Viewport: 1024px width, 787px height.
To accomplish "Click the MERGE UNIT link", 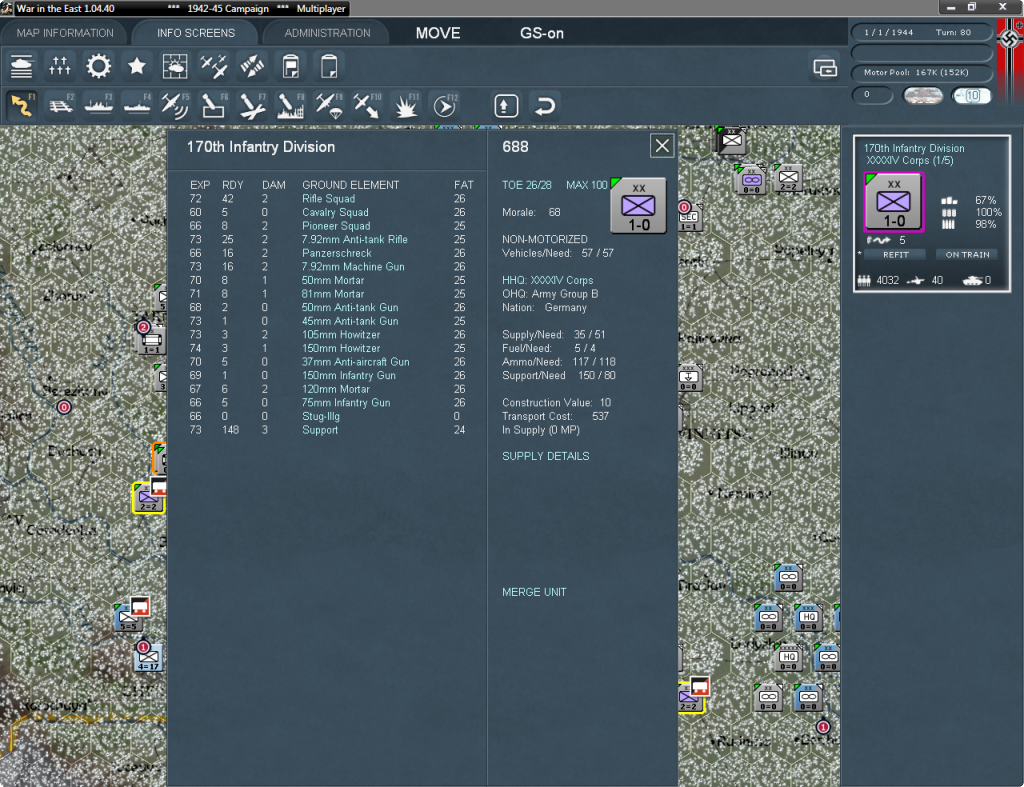I will pyautogui.click(x=534, y=592).
